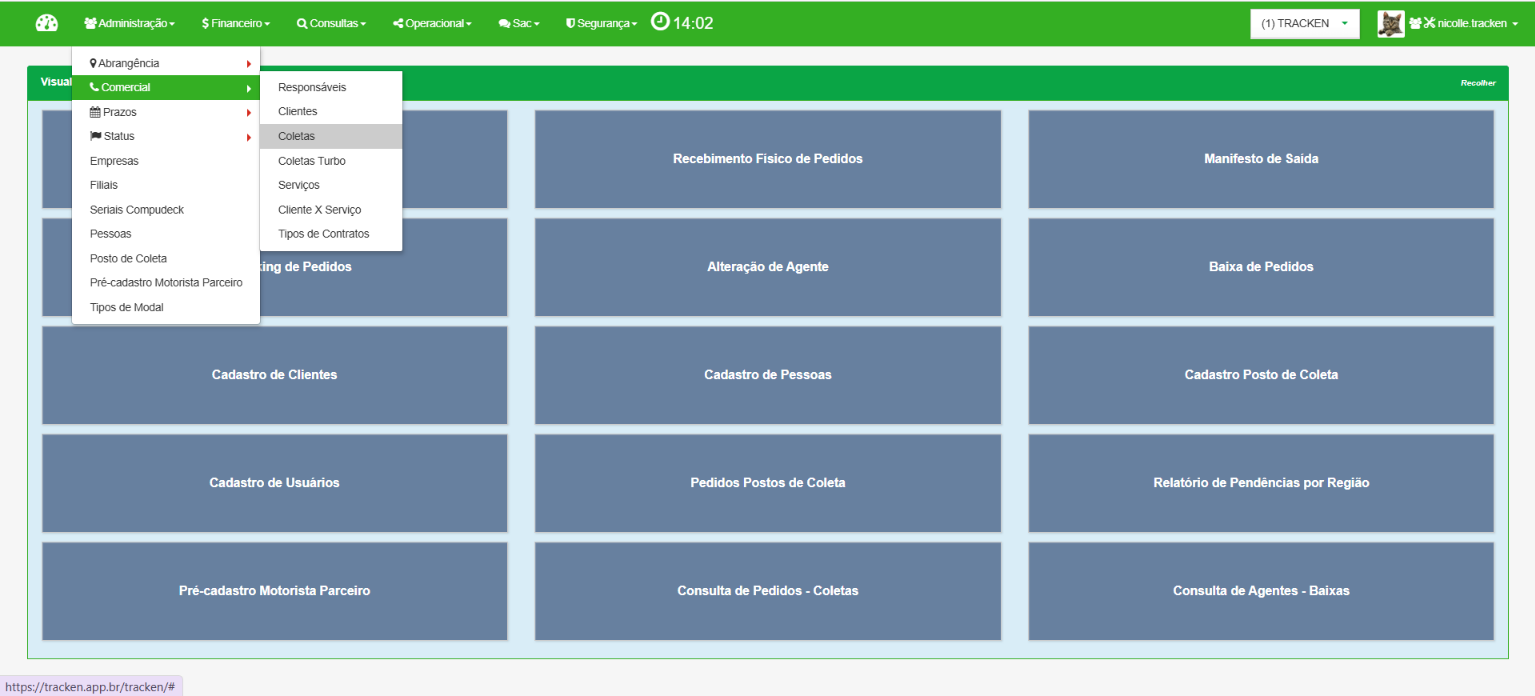Expand the Prazos submenu
The image size is (1535, 696).
pyautogui.click(x=166, y=112)
